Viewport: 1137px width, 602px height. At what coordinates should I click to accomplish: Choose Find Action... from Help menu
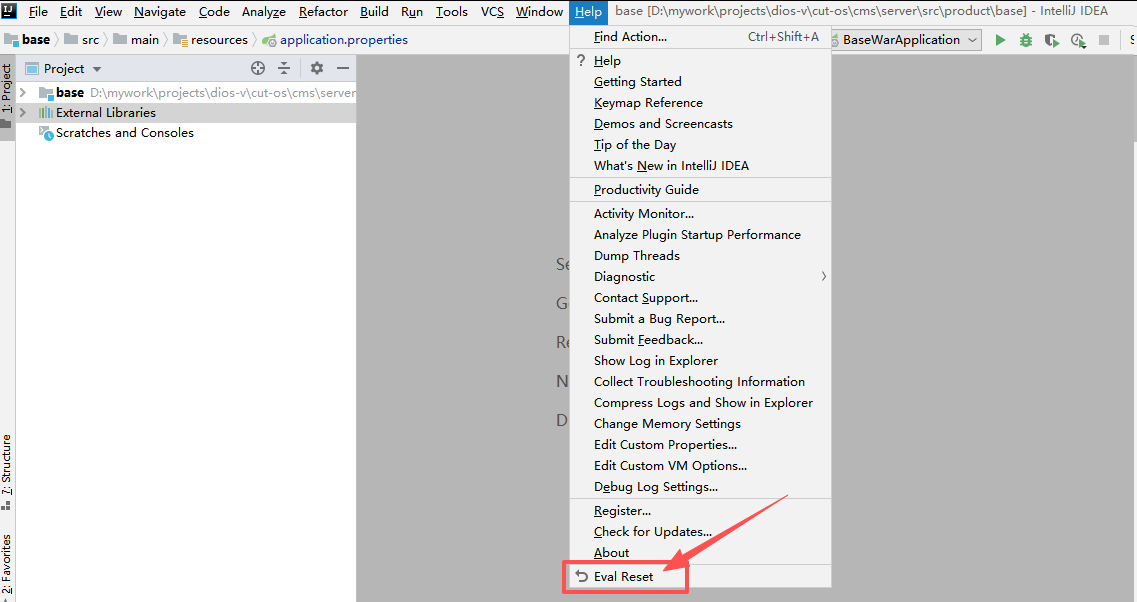[700, 37]
